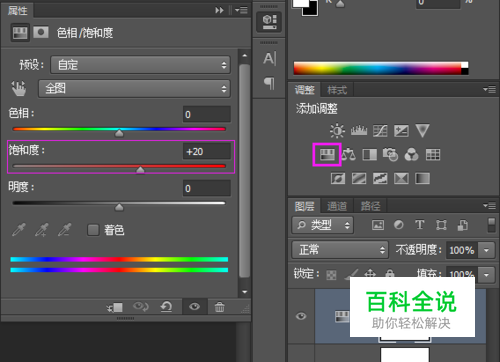
Task: Switch to the Channels tab
Action: pyautogui.click(x=337, y=206)
